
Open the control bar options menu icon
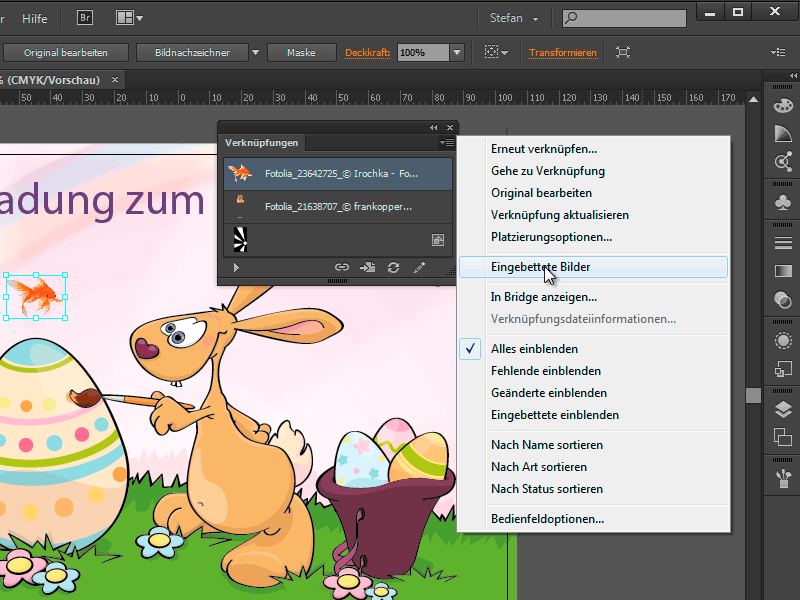coord(778,52)
